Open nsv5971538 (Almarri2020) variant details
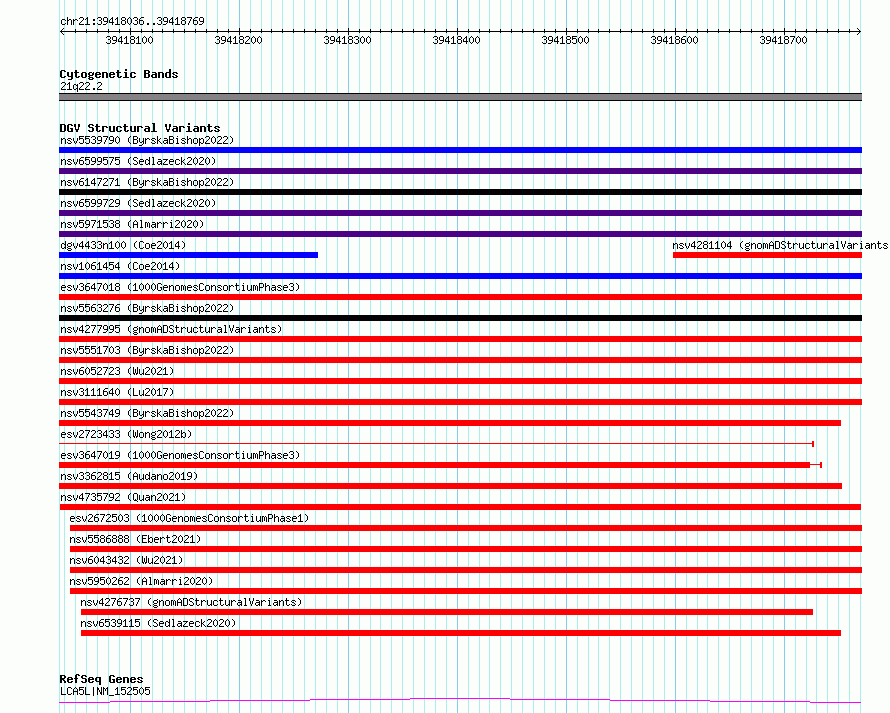Screen dimensions: 890x713 [132, 224]
